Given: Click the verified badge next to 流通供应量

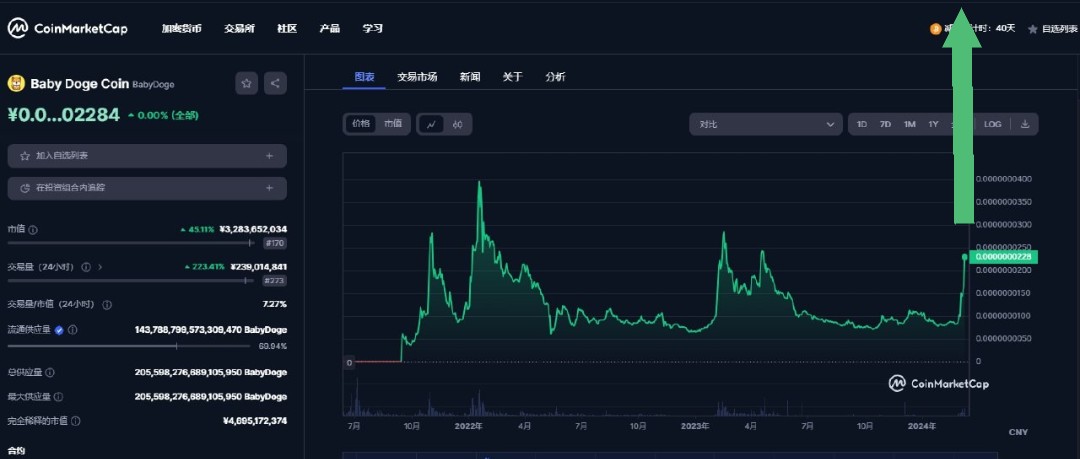Looking at the screenshot, I should 59,330.
